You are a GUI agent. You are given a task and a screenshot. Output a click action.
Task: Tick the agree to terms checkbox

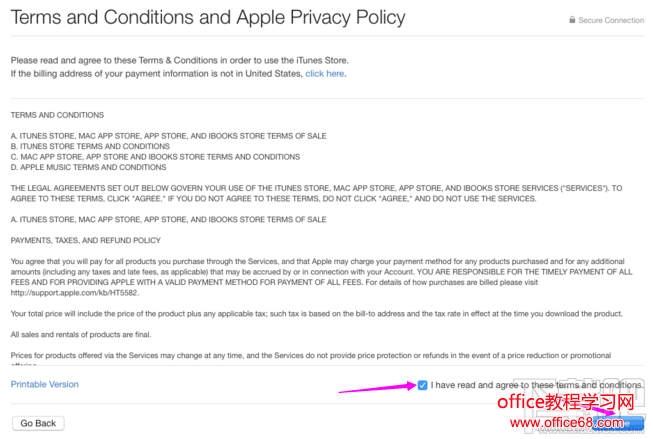click(424, 385)
